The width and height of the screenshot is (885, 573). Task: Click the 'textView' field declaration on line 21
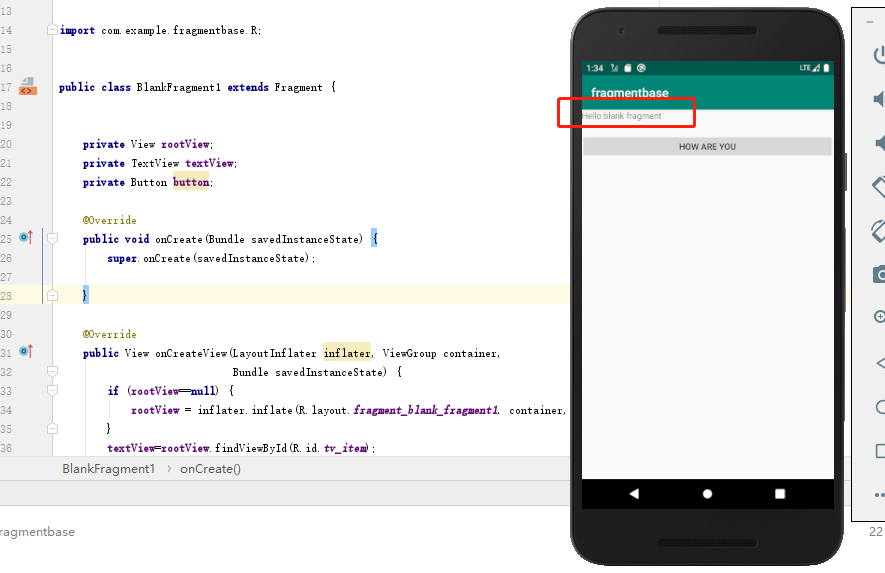click(209, 163)
